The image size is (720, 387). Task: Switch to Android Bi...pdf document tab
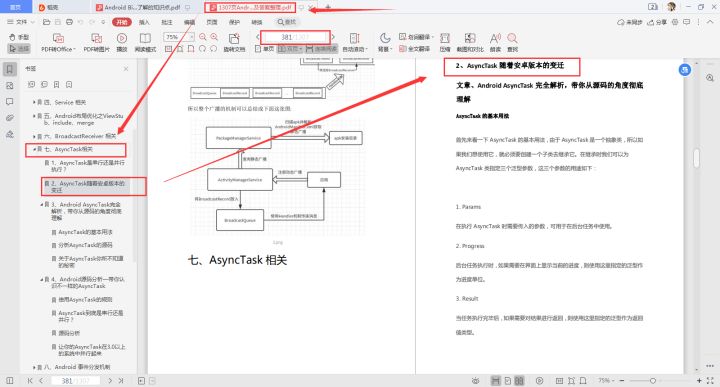pos(142,7)
